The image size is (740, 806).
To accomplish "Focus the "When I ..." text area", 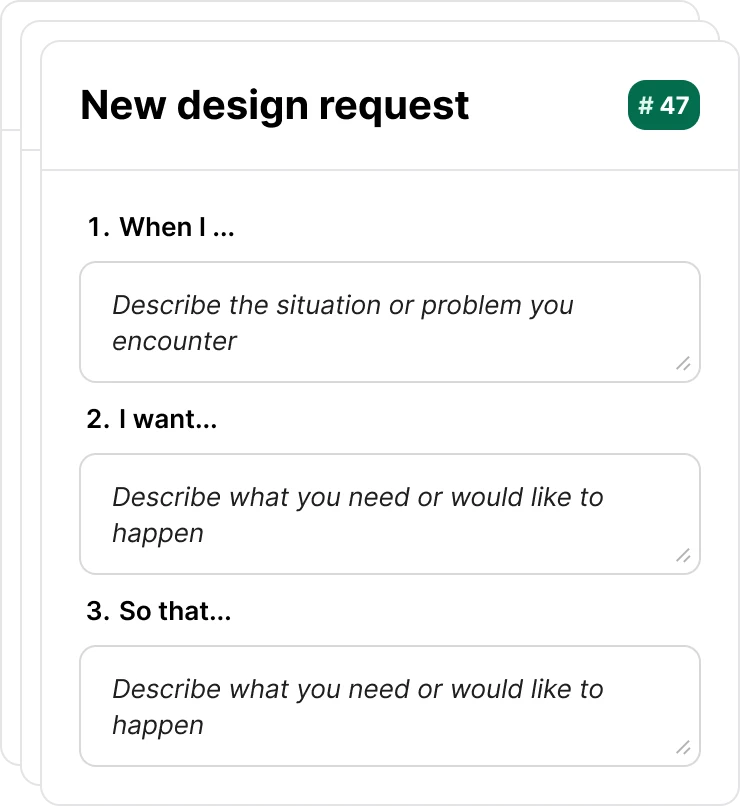I will (x=389, y=322).
